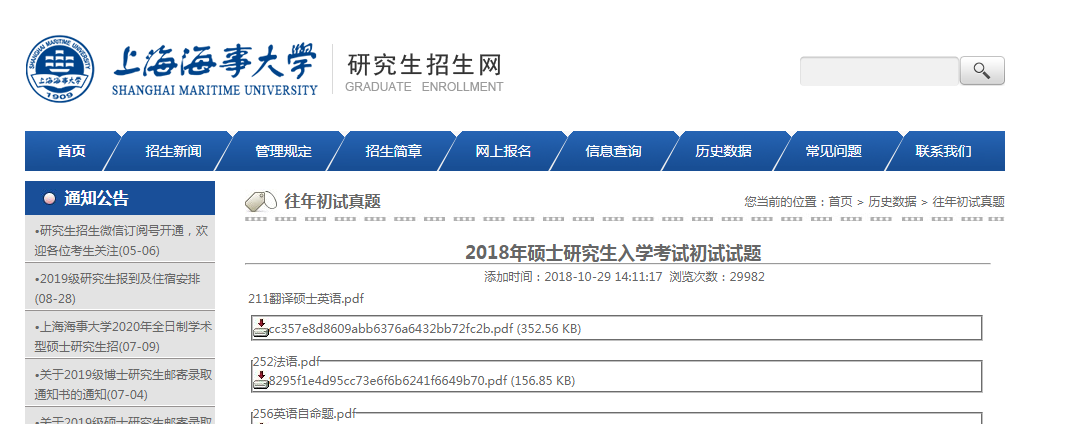The width and height of the screenshot is (1066, 424).
Task: Click the pink dot icon beside 通知公告
Action: click(x=49, y=199)
